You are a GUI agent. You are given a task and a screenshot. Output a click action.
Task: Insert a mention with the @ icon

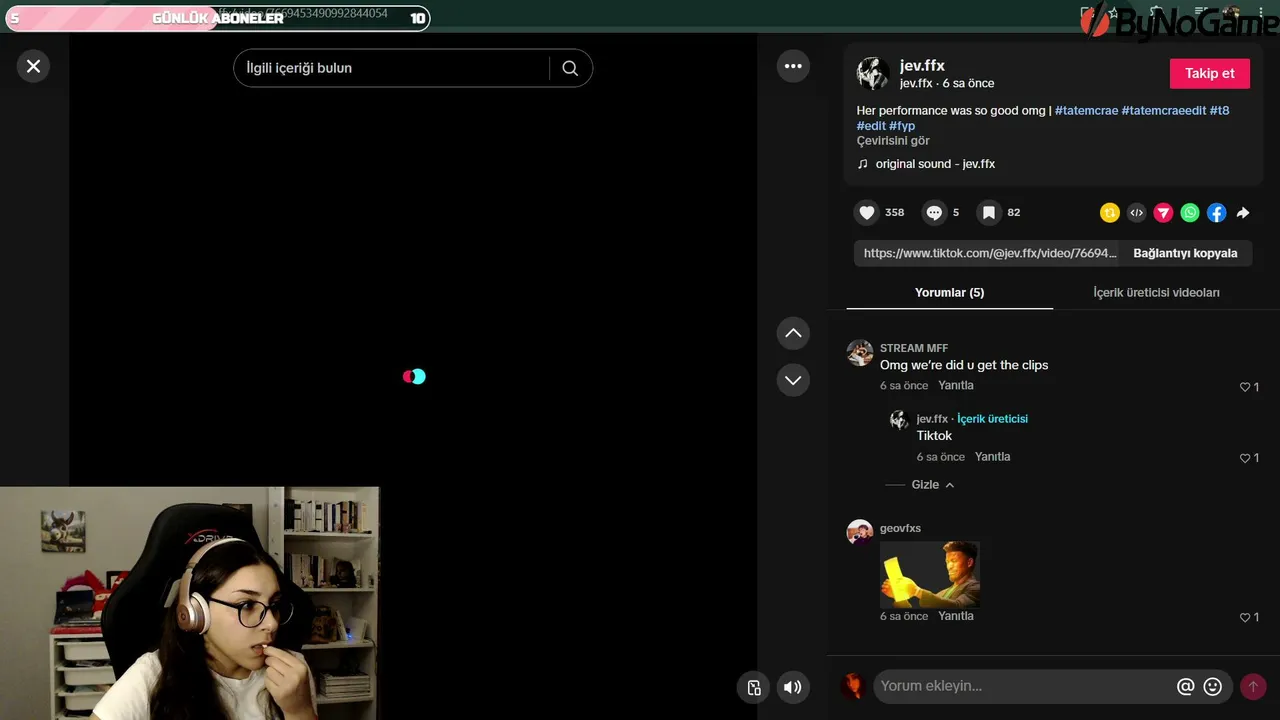point(1186,687)
